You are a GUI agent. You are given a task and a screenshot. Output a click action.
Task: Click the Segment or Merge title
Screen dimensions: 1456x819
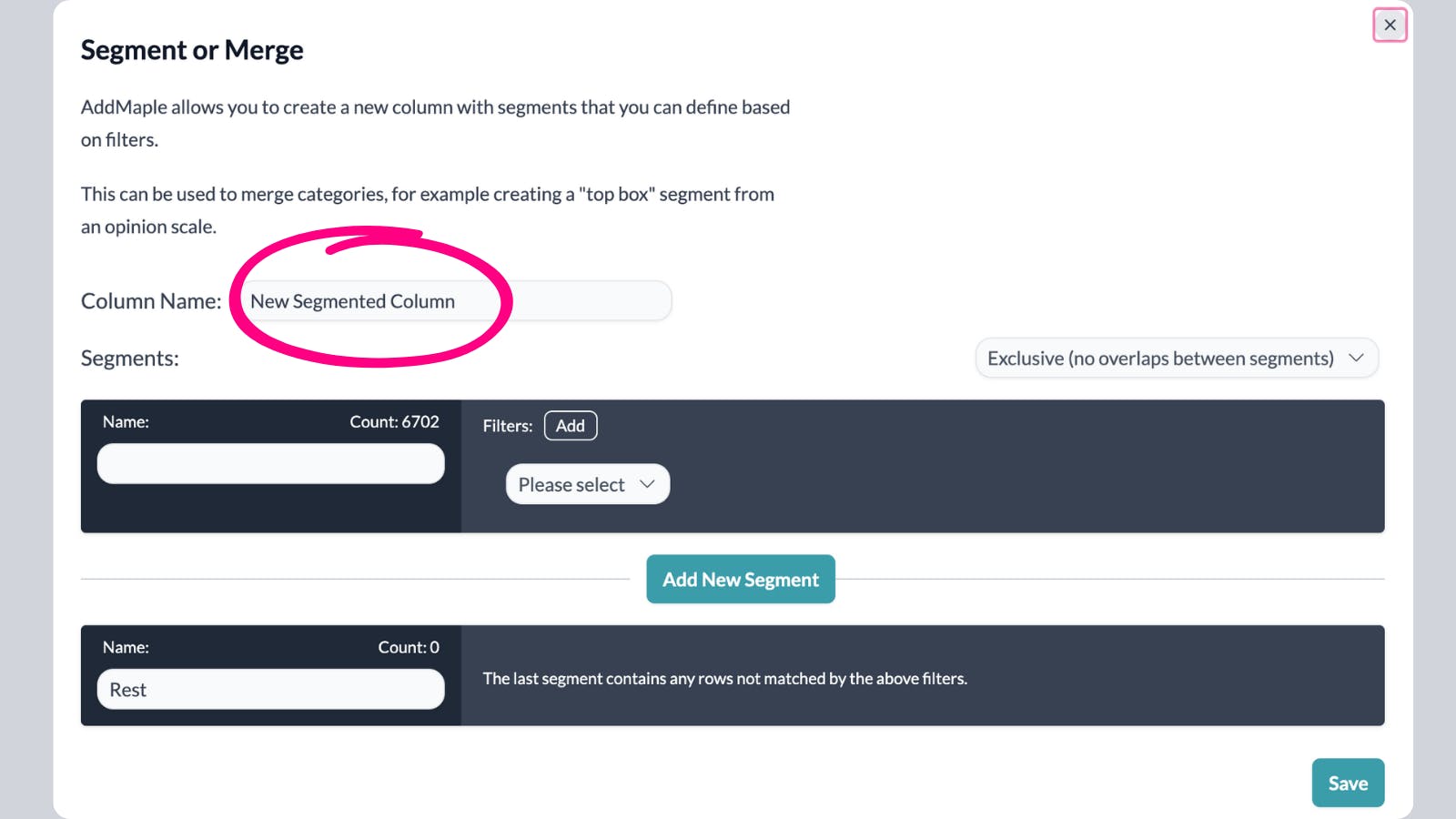click(x=191, y=50)
